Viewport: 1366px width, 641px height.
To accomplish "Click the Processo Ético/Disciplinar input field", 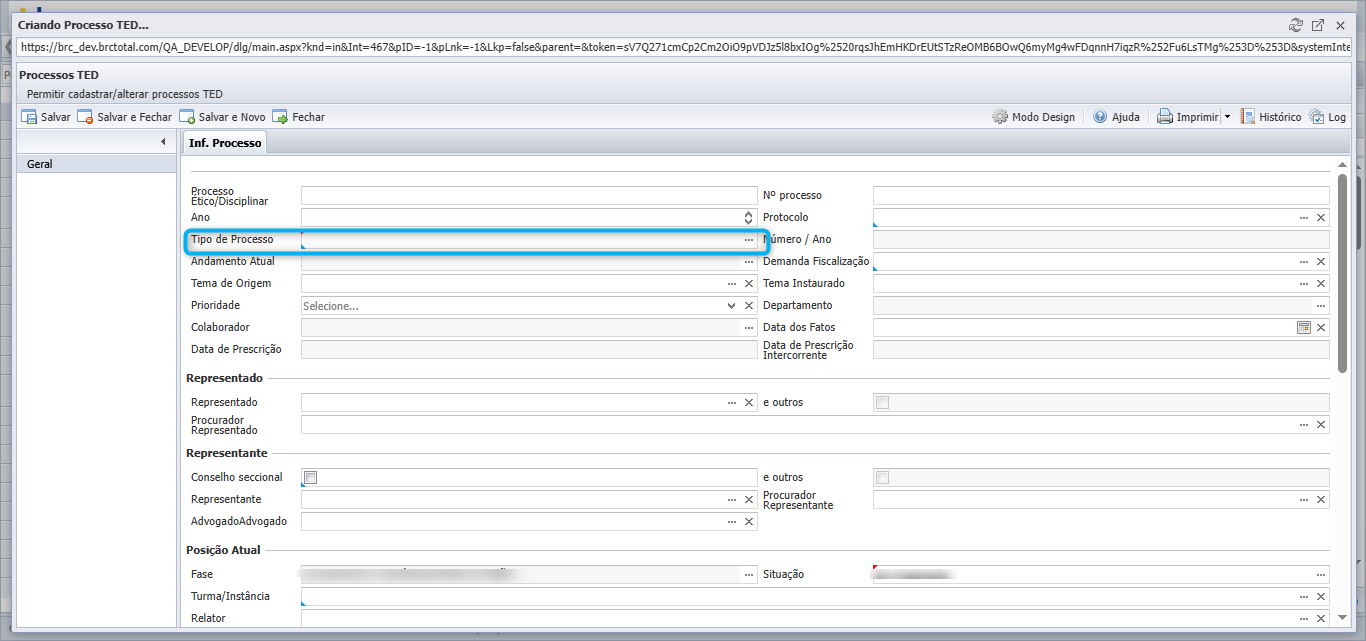I will pyautogui.click(x=529, y=196).
